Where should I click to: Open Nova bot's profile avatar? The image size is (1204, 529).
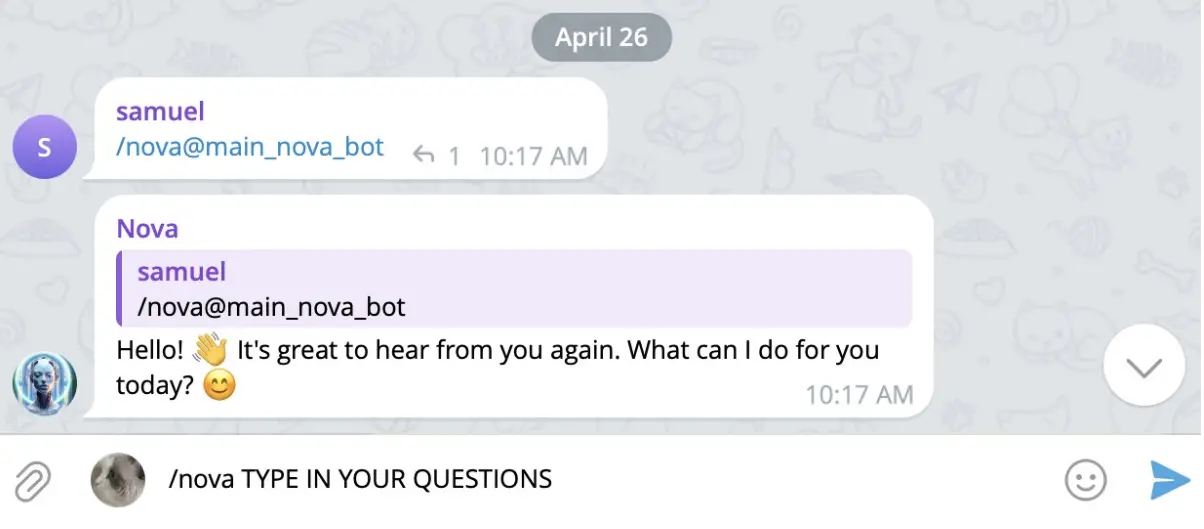44,384
